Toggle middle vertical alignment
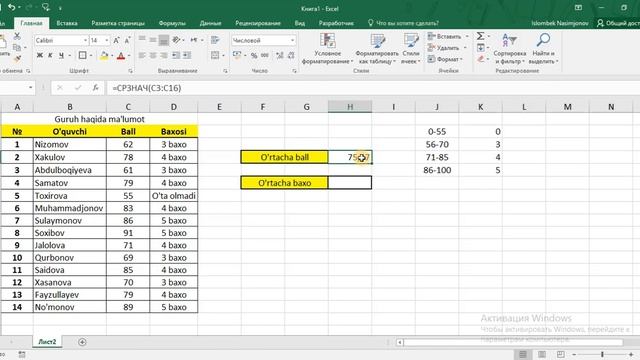Screen dimensions: 640x360 pyautogui.click(x=153, y=40)
